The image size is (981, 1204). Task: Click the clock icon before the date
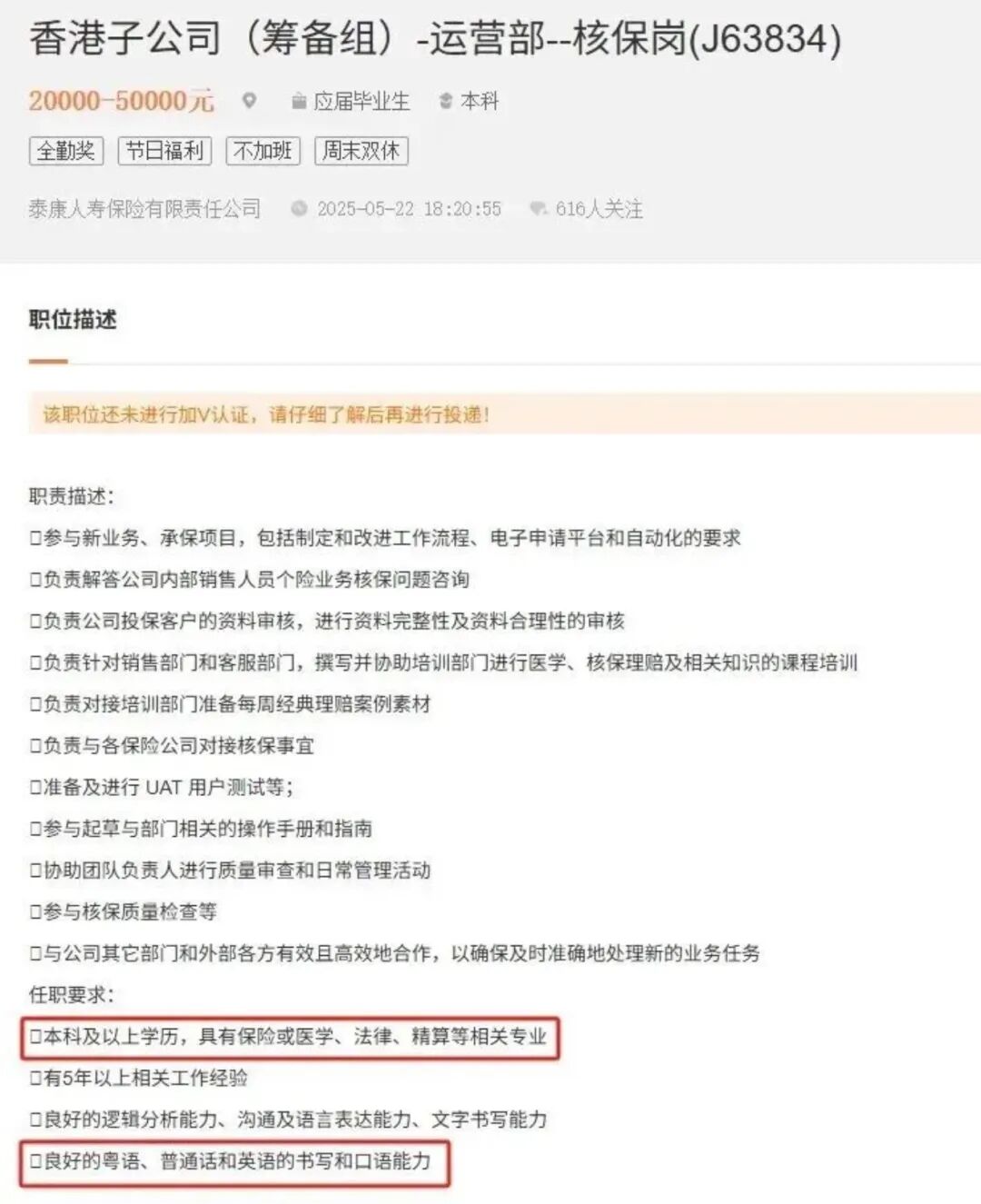299,208
